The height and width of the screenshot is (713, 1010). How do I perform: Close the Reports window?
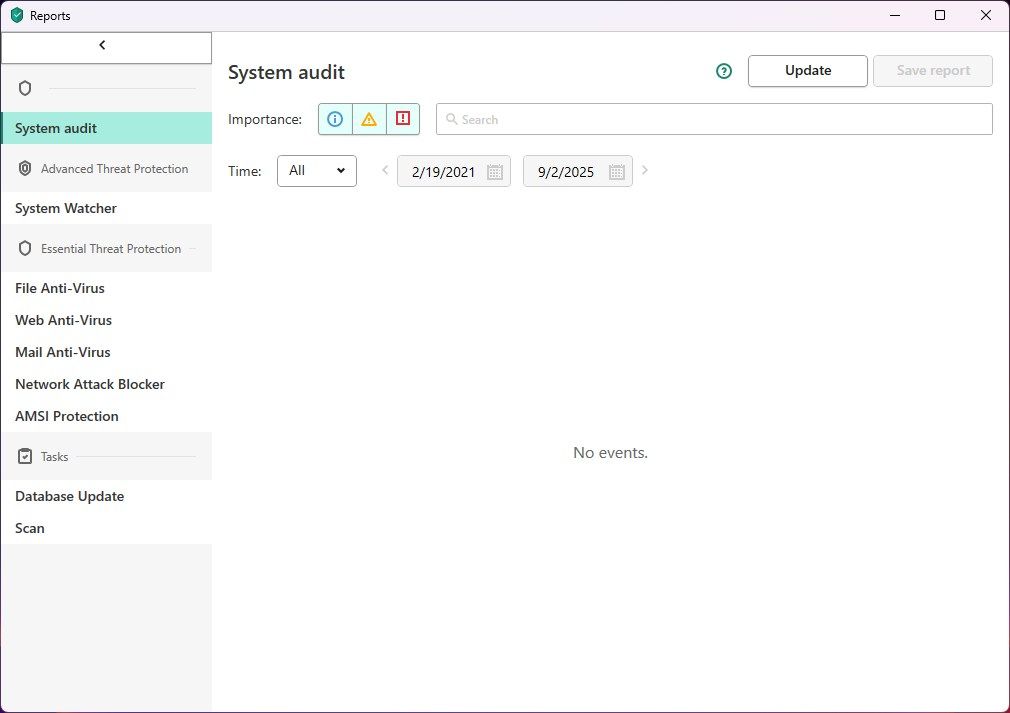click(986, 15)
